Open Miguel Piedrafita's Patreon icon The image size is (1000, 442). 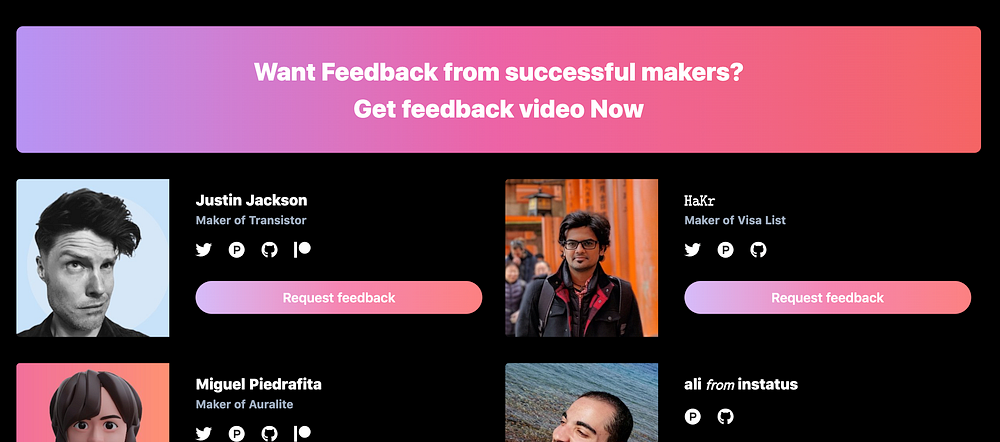tap(302, 434)
